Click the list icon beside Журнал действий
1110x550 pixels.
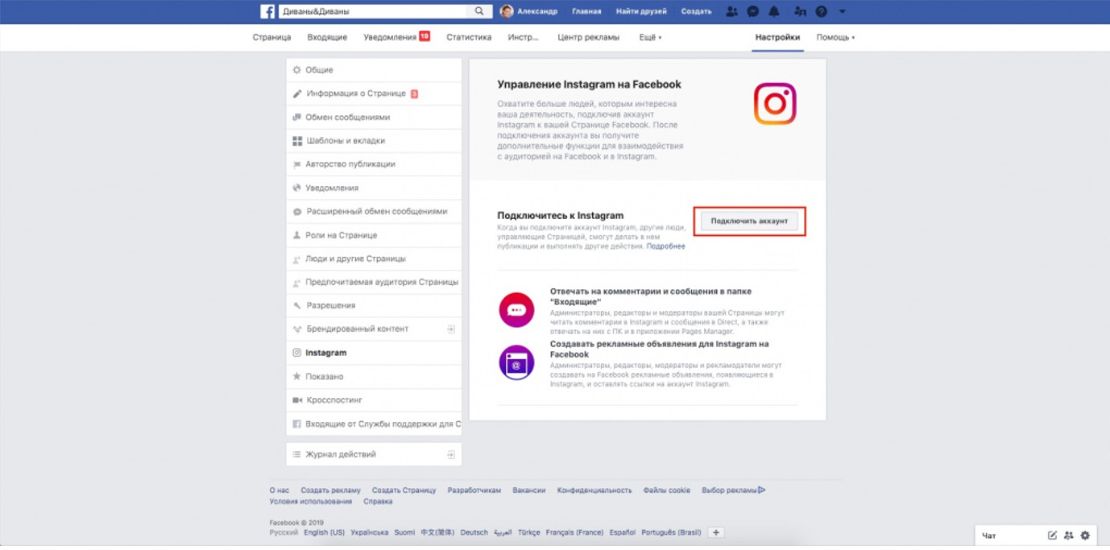click(297, 454)
